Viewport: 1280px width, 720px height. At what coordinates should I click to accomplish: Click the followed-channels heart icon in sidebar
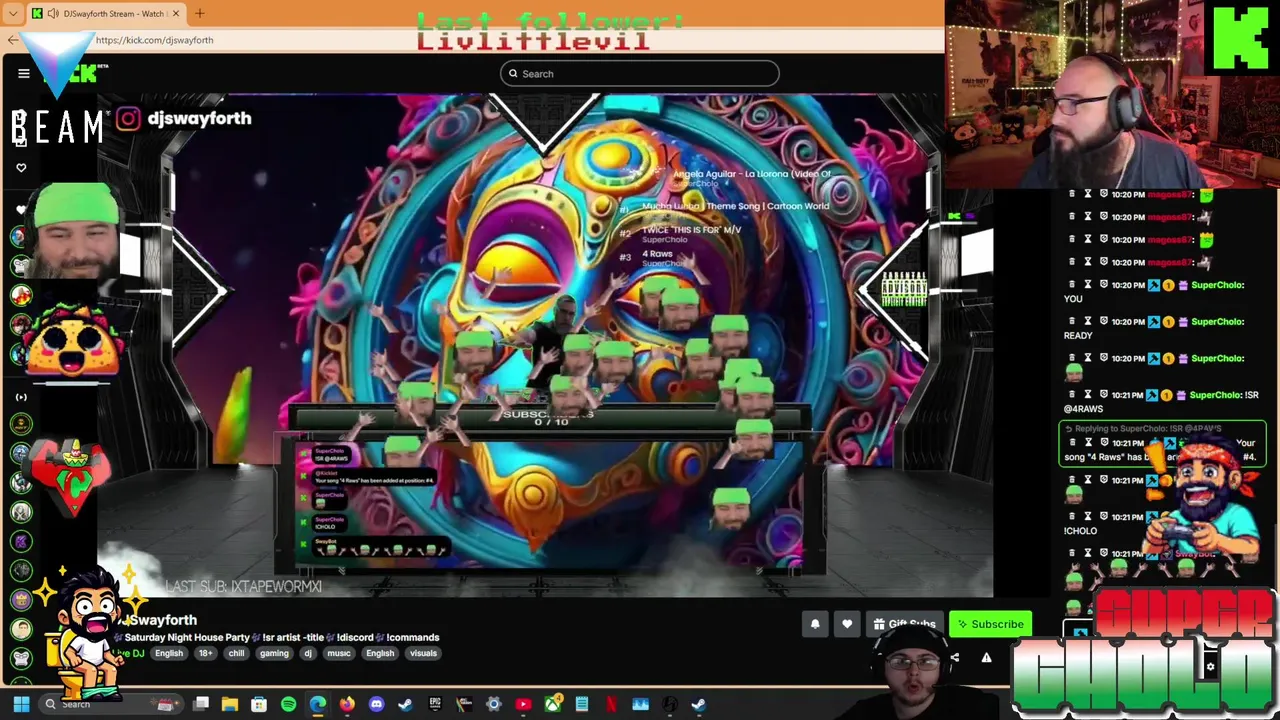tap(21, 168)
